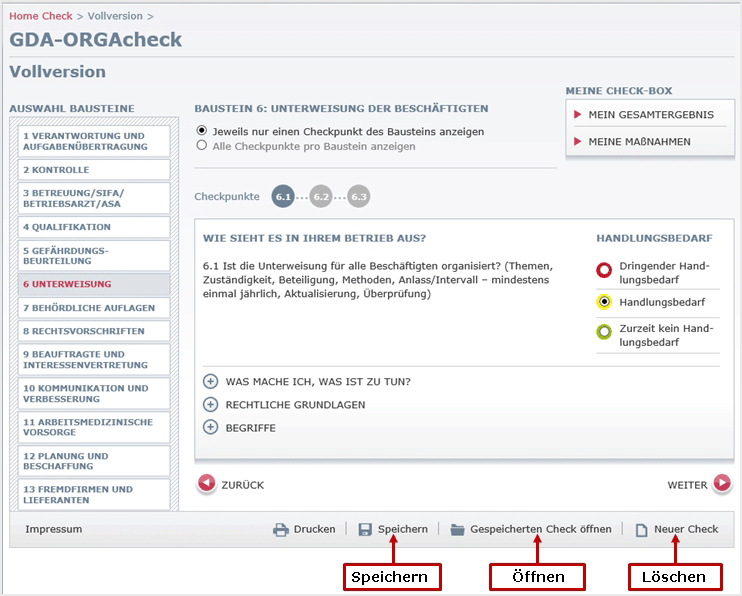Choose the yellow 'Handlungsbedarf' radio
742x596 pixels.
click(x=604, y=302)
